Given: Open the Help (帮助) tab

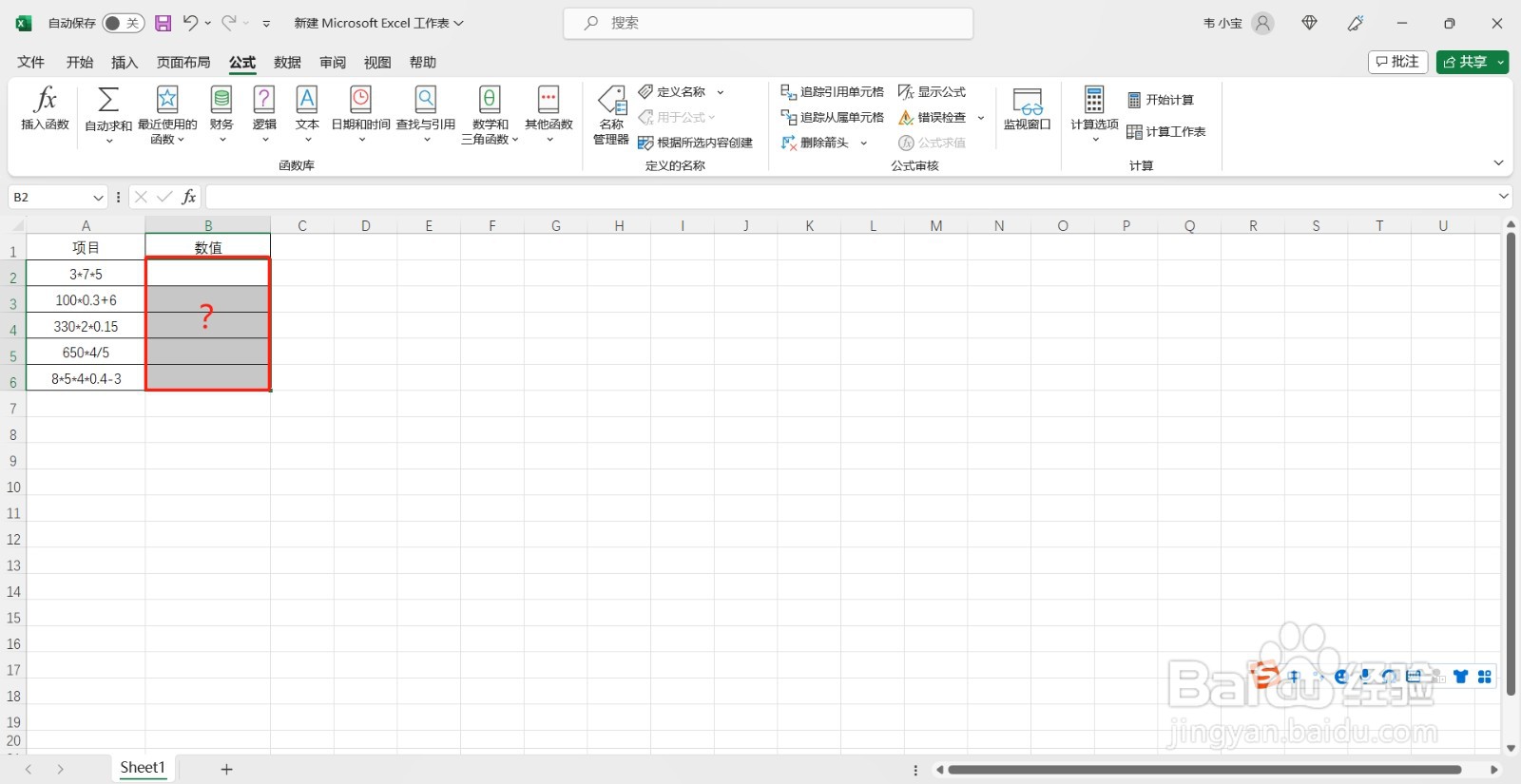Looking at the screenshot, I should coord(423,62).
